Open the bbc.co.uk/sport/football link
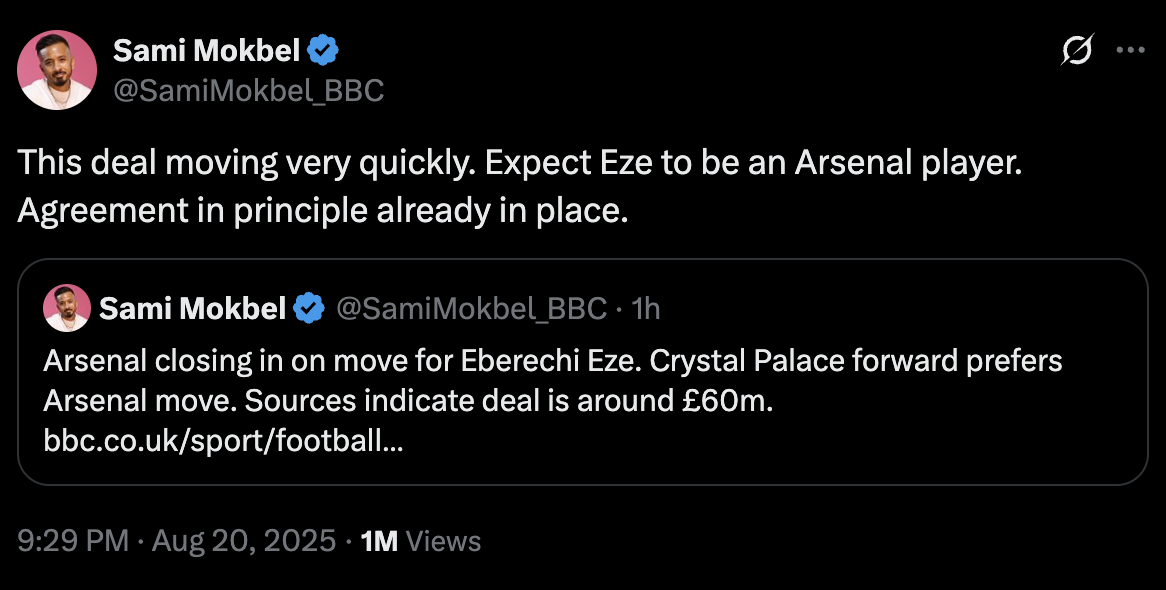This screenshot has width=1166, height=590. (224, 440)
